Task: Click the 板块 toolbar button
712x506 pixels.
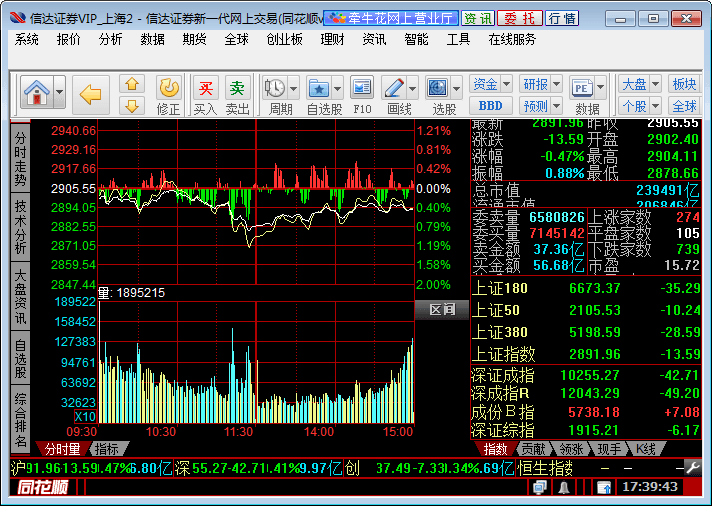Action: pos(684,84)
